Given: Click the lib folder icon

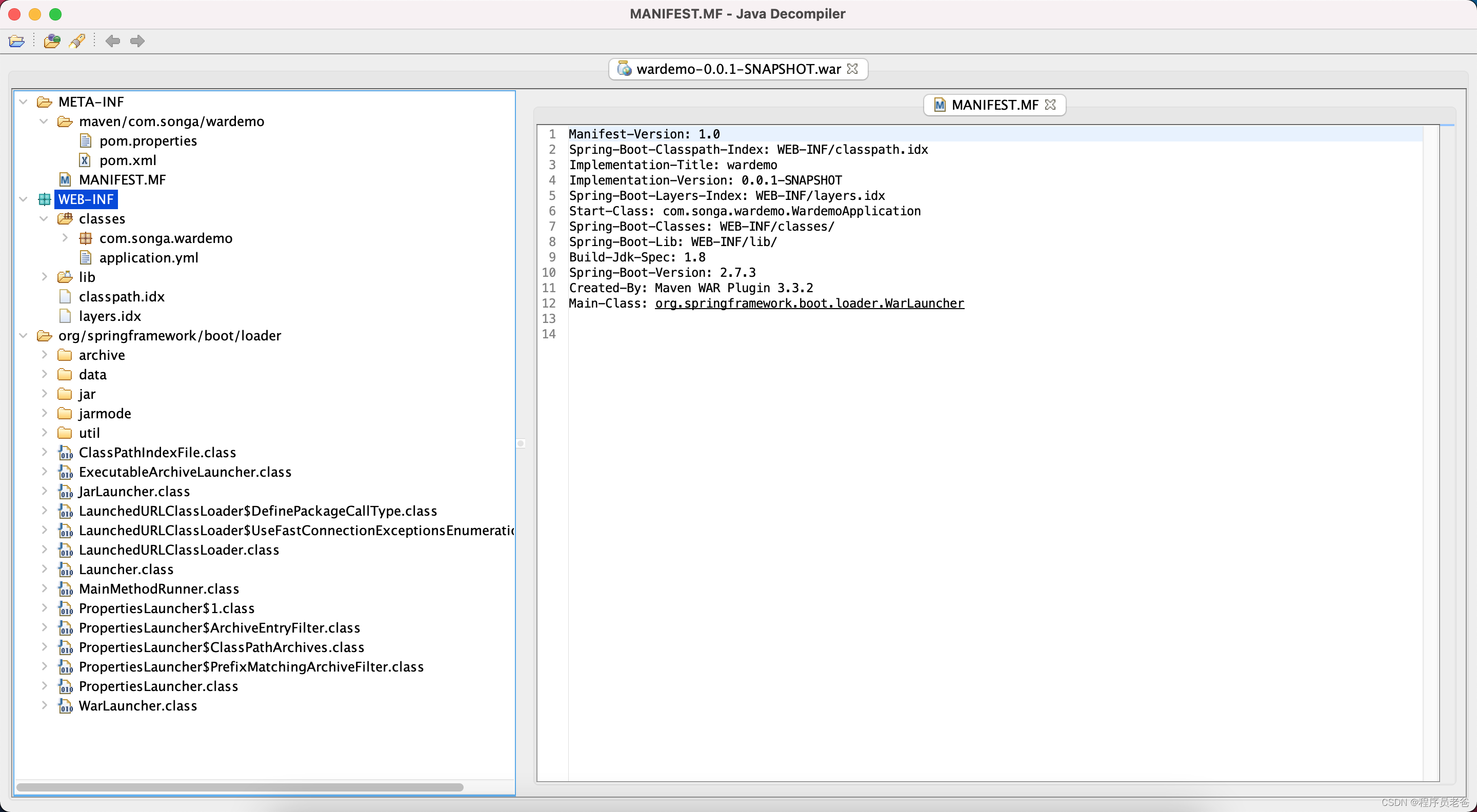Looking at the screenshot, I should point(65,277).
